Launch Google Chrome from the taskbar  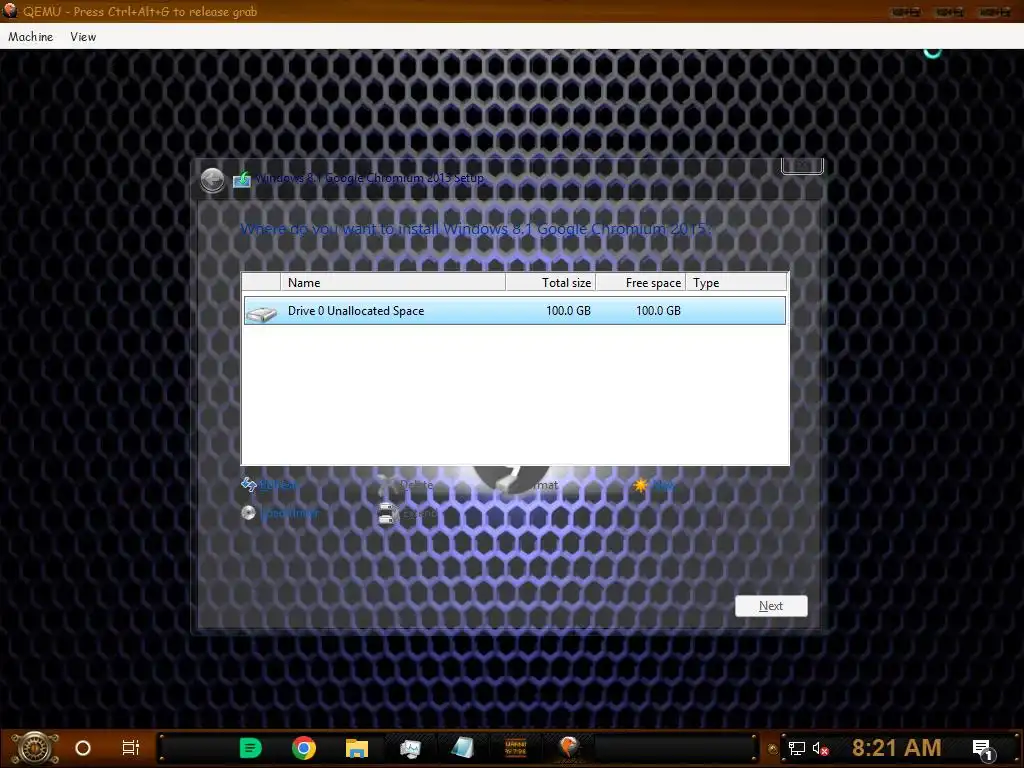coord(304,748)
